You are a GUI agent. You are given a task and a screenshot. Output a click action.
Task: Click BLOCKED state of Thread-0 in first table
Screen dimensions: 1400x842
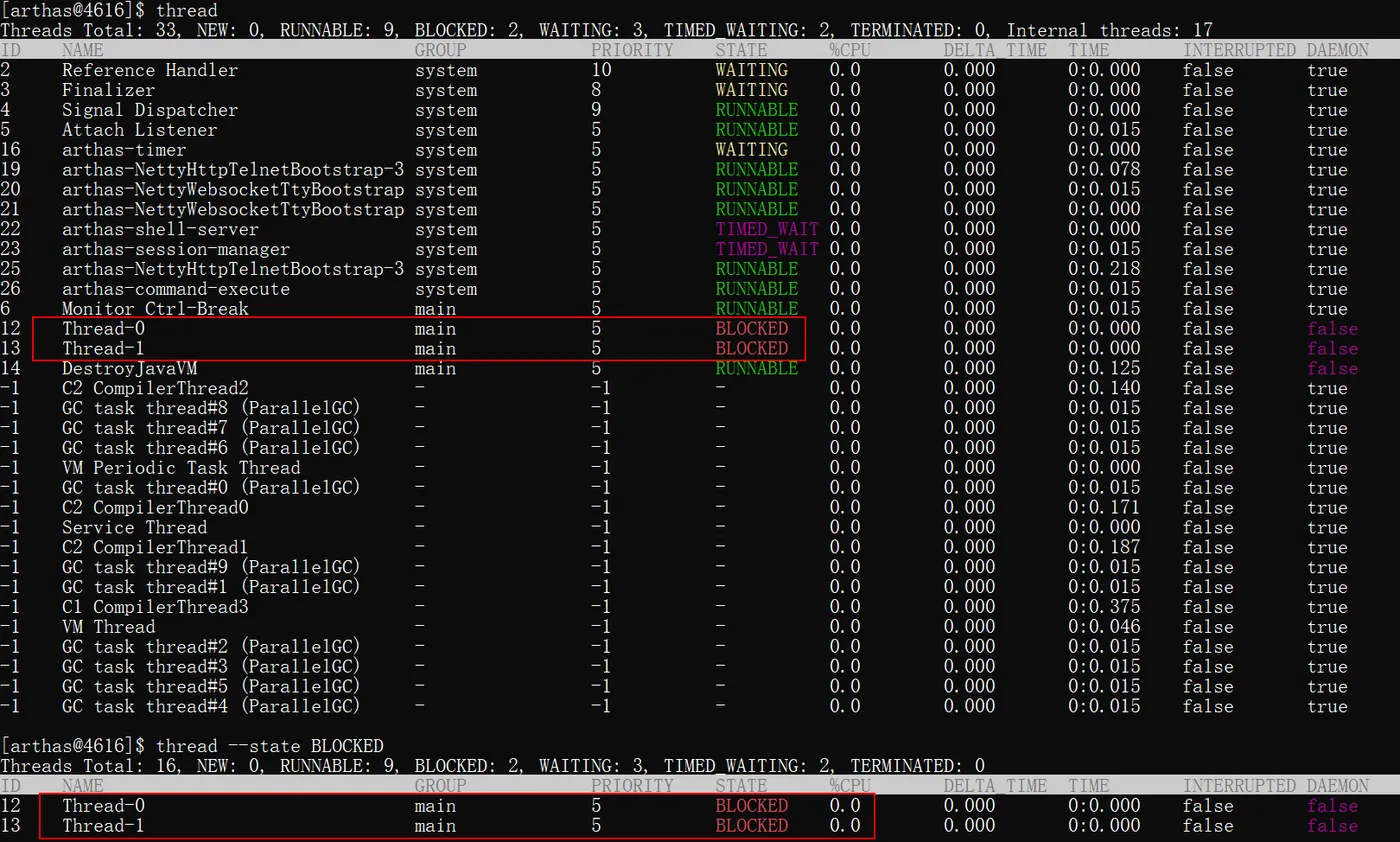point(752,329)
